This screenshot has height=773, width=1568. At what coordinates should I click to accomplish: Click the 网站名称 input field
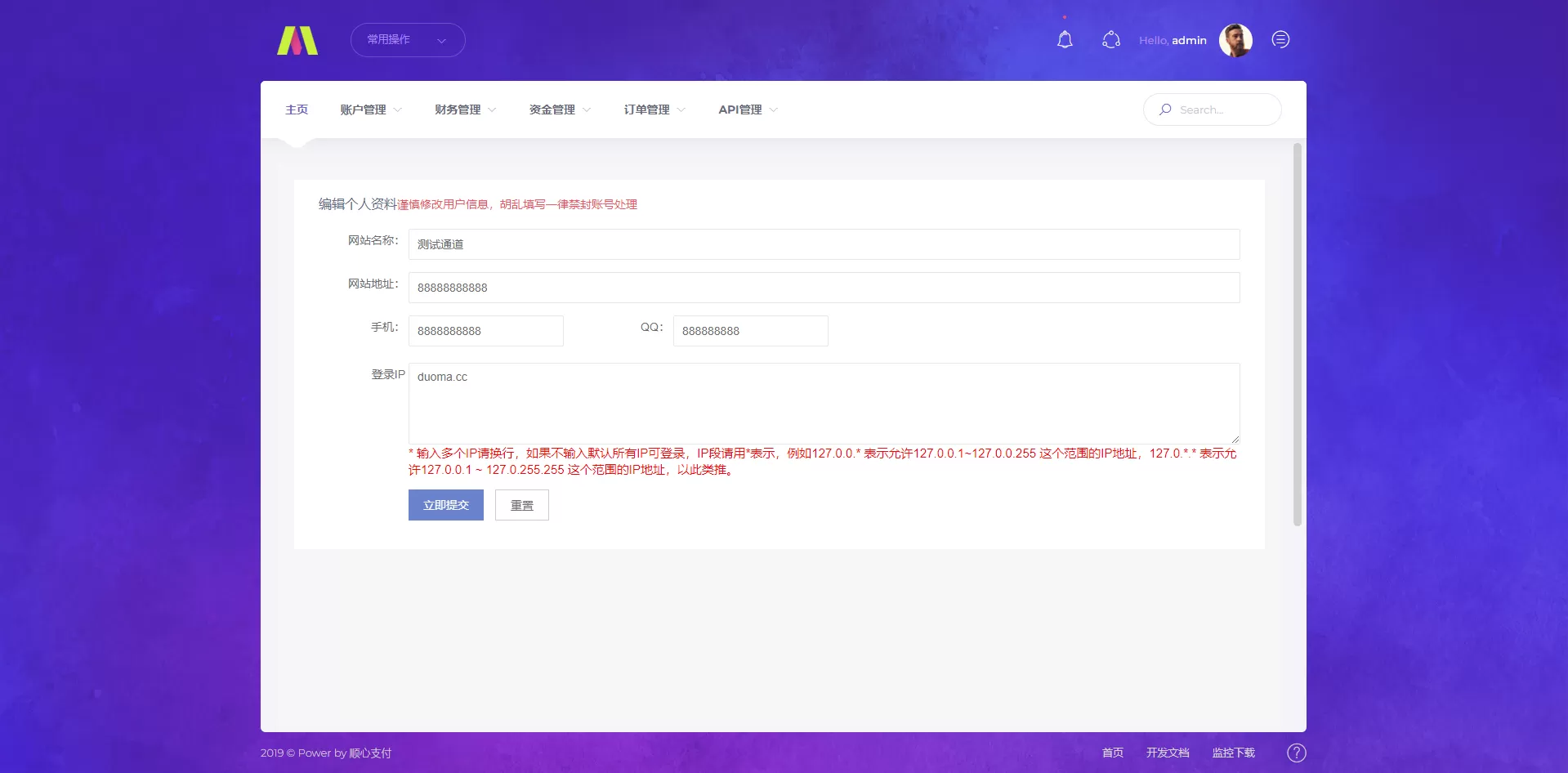824,244
